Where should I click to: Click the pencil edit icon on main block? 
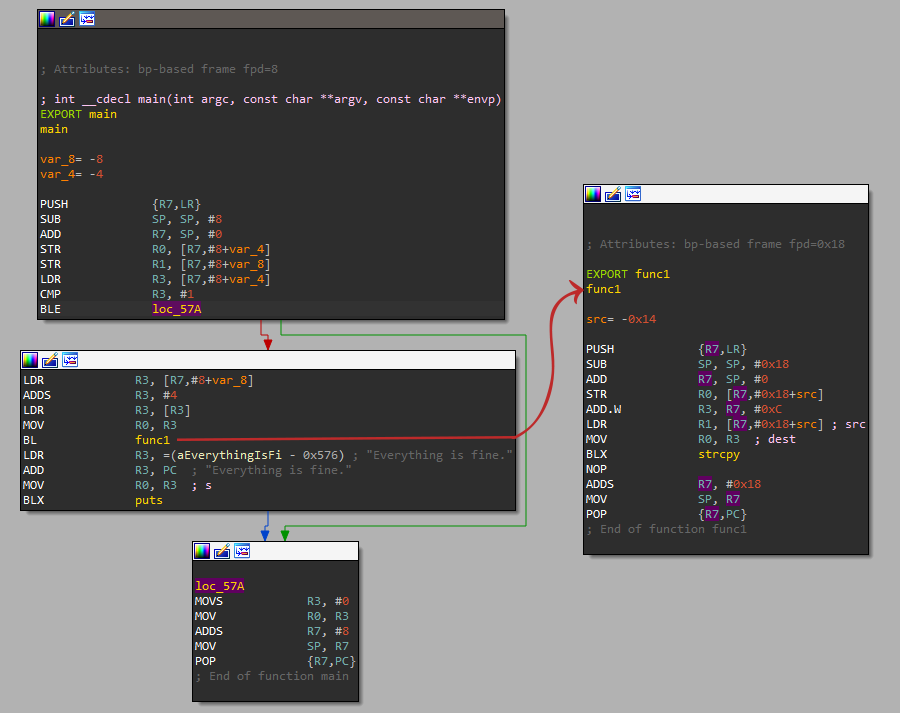(x=67, y=19)
